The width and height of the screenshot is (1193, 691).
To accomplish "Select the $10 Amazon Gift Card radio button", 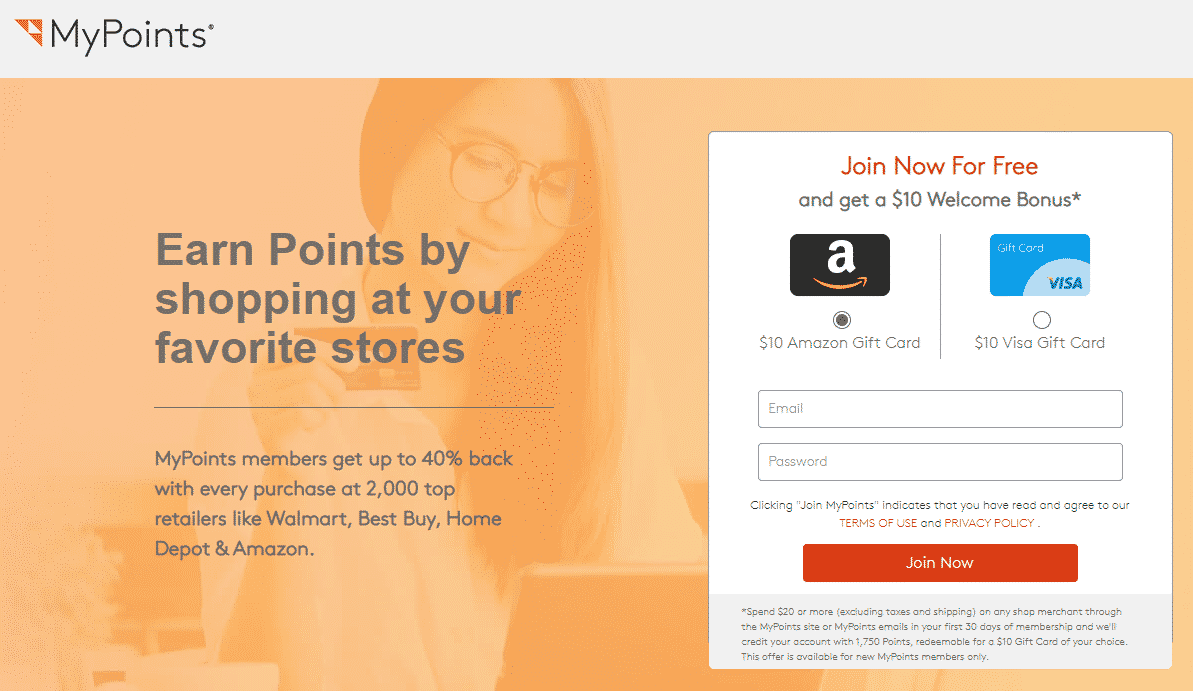I will point(841,320).
